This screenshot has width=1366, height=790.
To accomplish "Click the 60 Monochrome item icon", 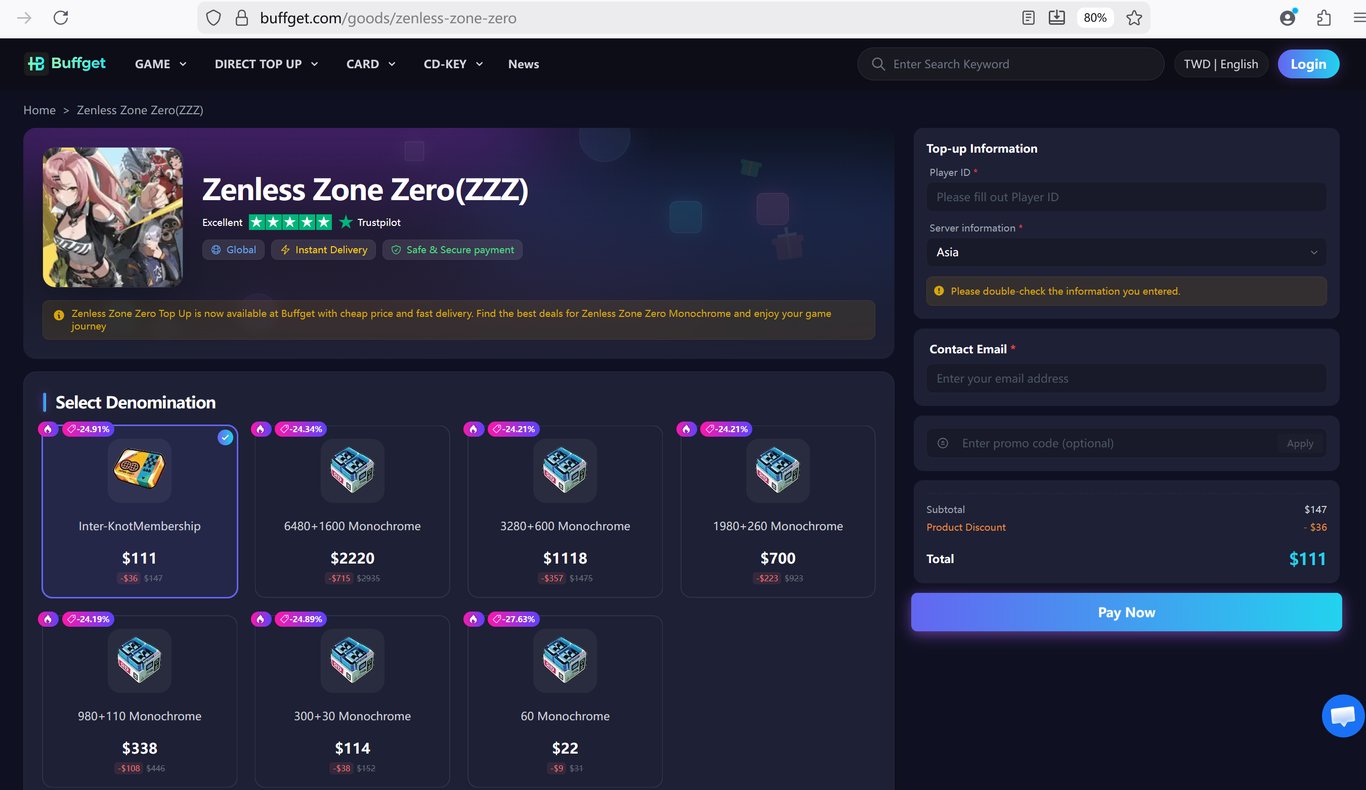I will coord(565,661).
